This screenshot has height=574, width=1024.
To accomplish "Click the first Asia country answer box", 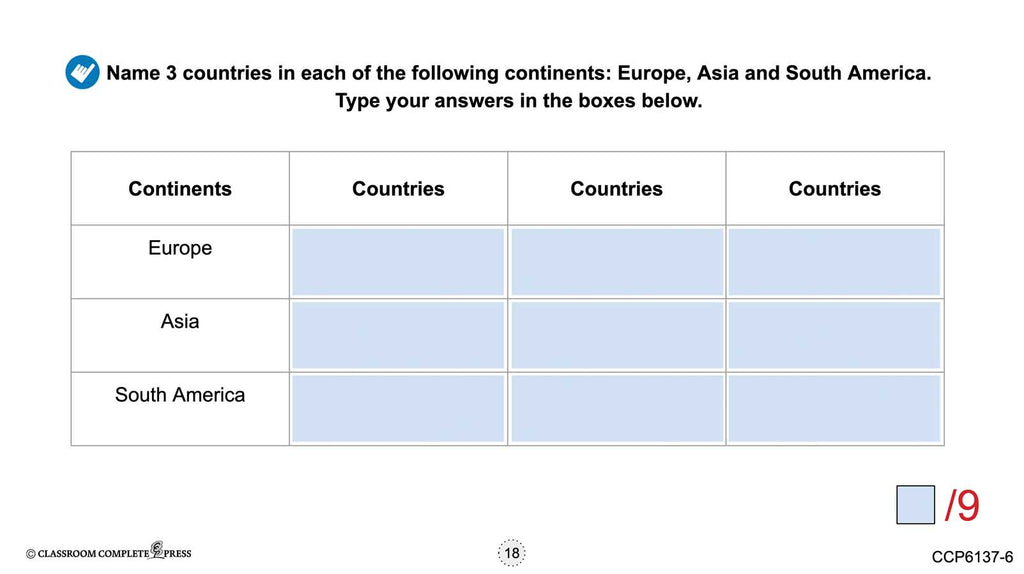I will point(398,335).
